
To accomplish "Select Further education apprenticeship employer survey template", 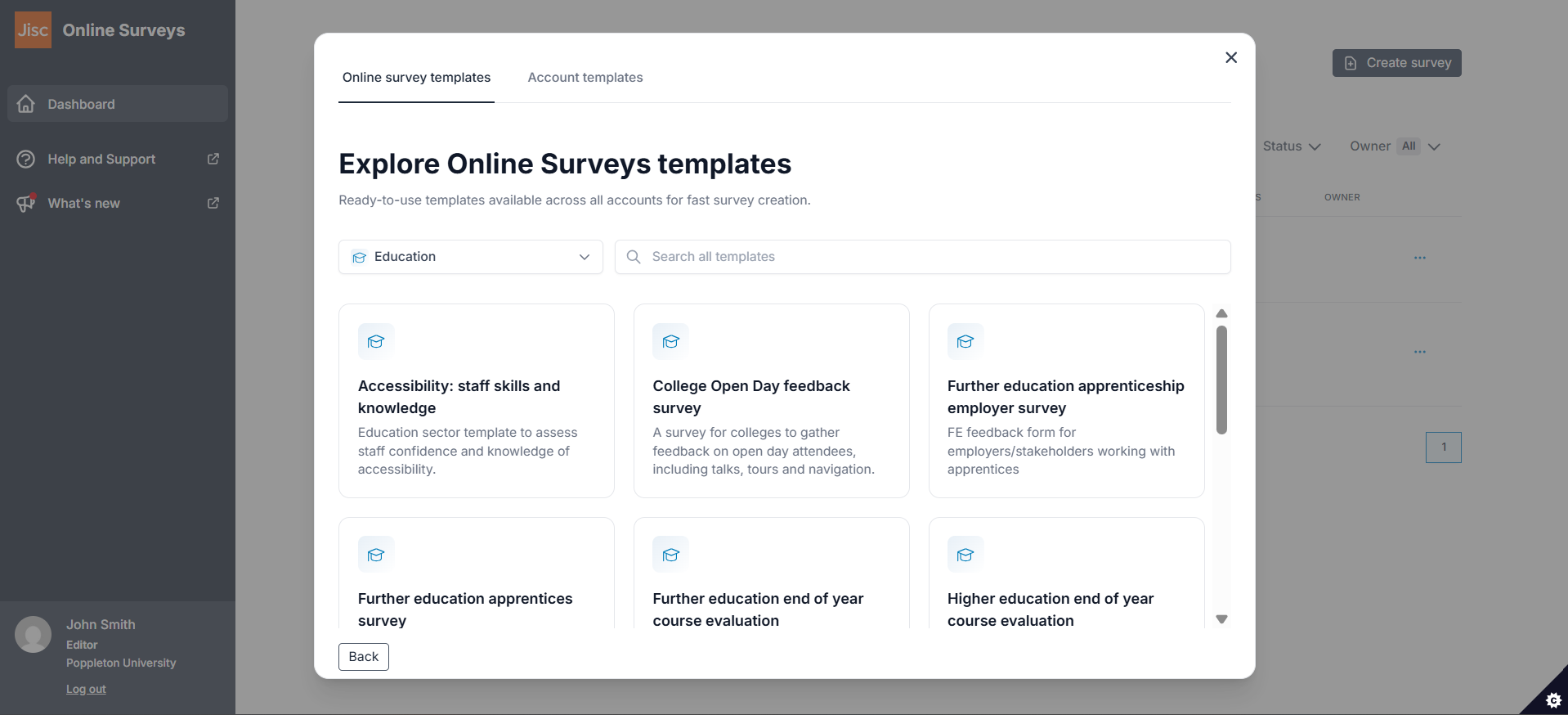I will point(1067,401).
